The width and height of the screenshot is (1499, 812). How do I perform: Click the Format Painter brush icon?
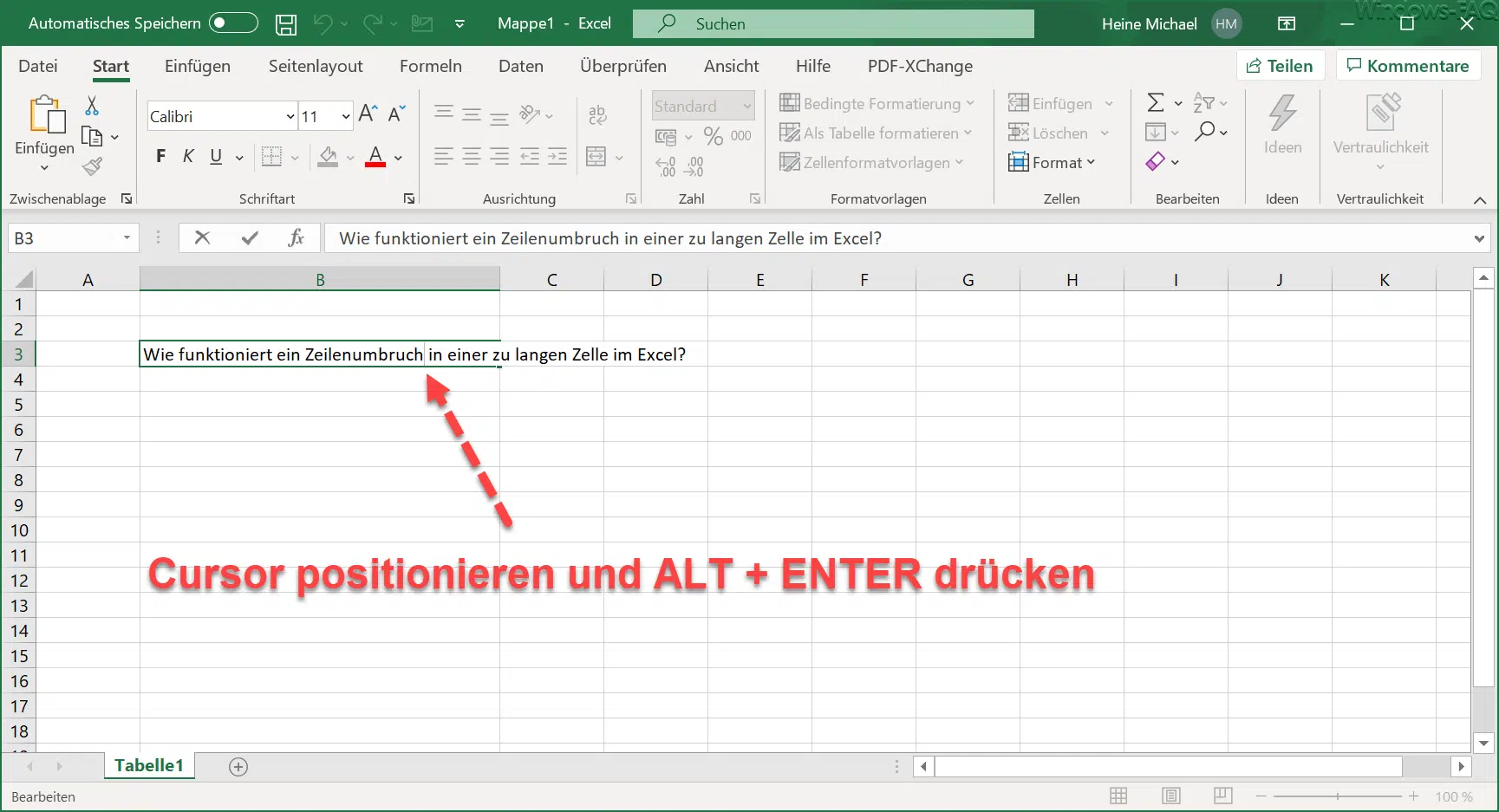click(92, 166)
